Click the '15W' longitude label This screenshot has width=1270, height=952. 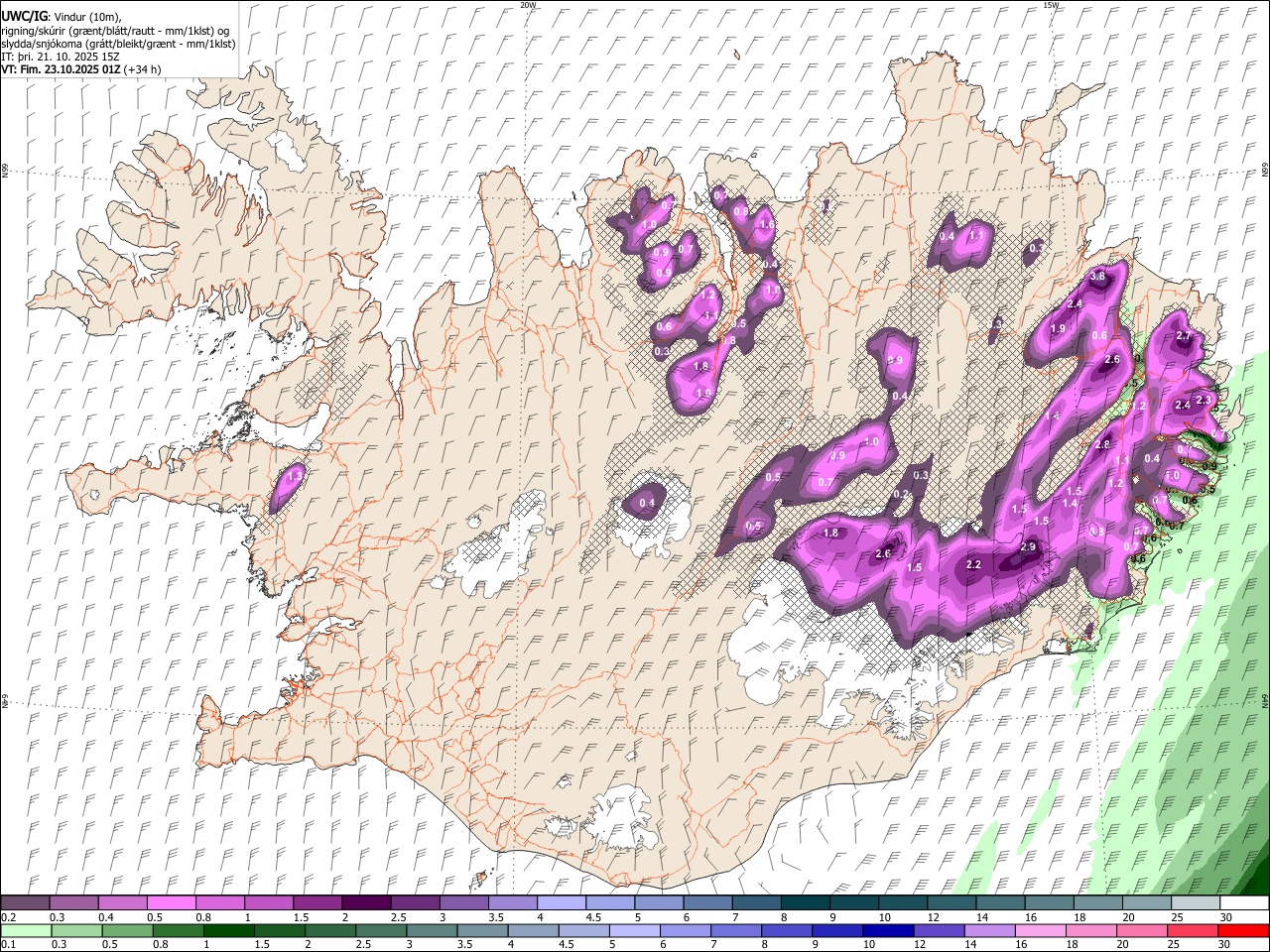[x=1051, y=5]
